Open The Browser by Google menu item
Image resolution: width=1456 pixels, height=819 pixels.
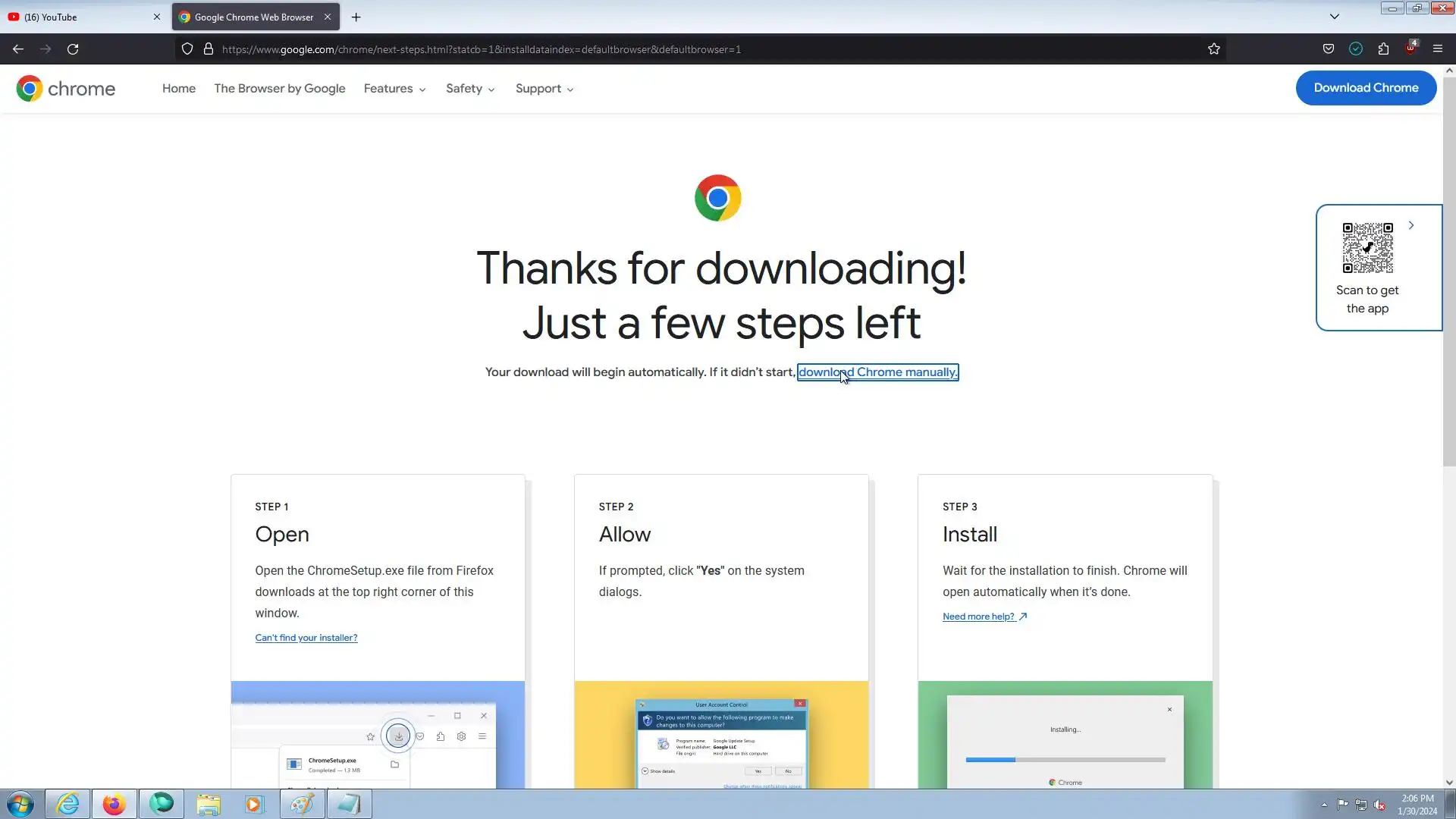[x=279, y=89]
